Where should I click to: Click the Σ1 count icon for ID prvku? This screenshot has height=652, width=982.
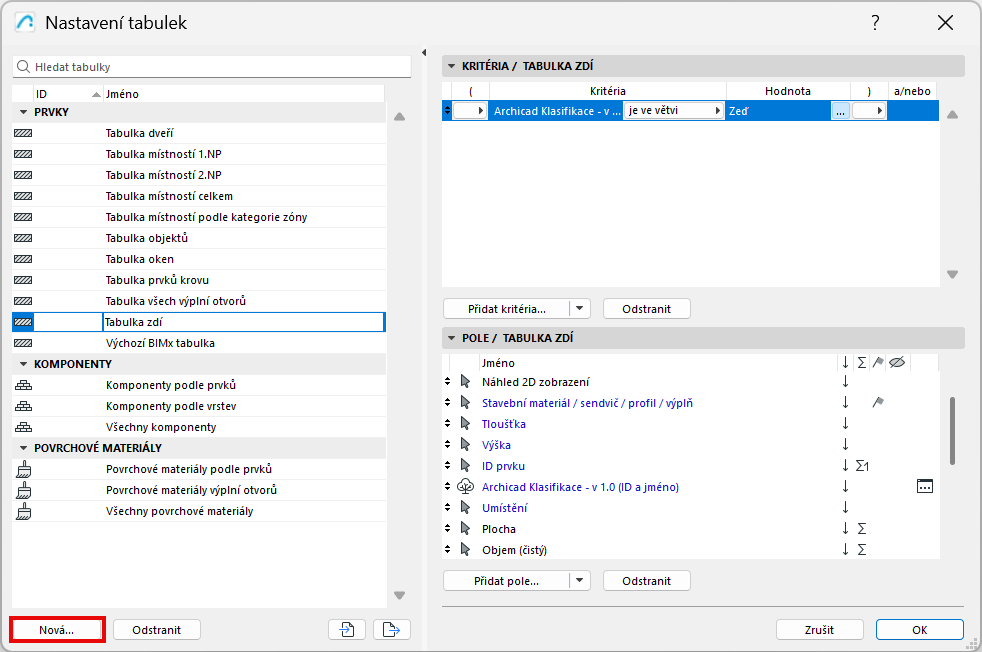click(x=862, y=465)
